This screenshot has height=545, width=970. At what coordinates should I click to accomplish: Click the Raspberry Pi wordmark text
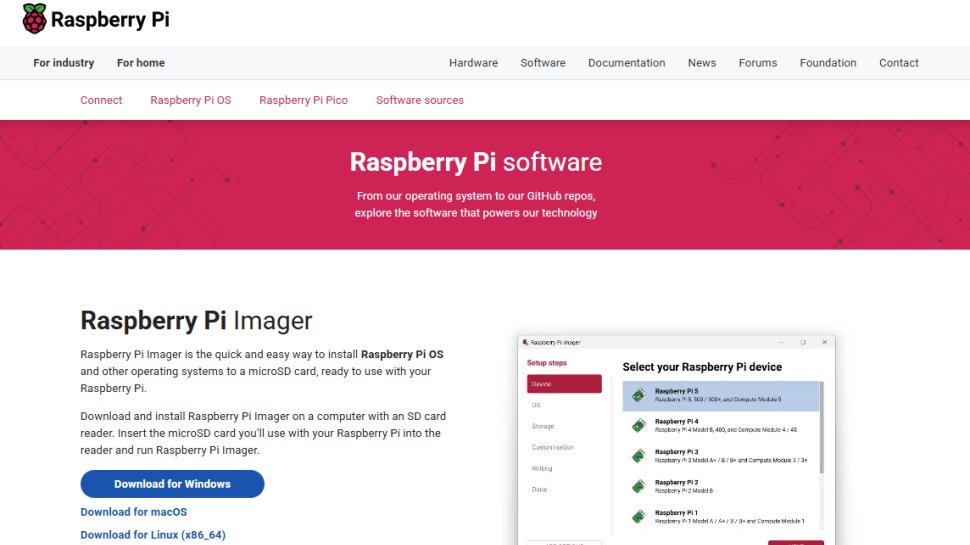[110, 19]
